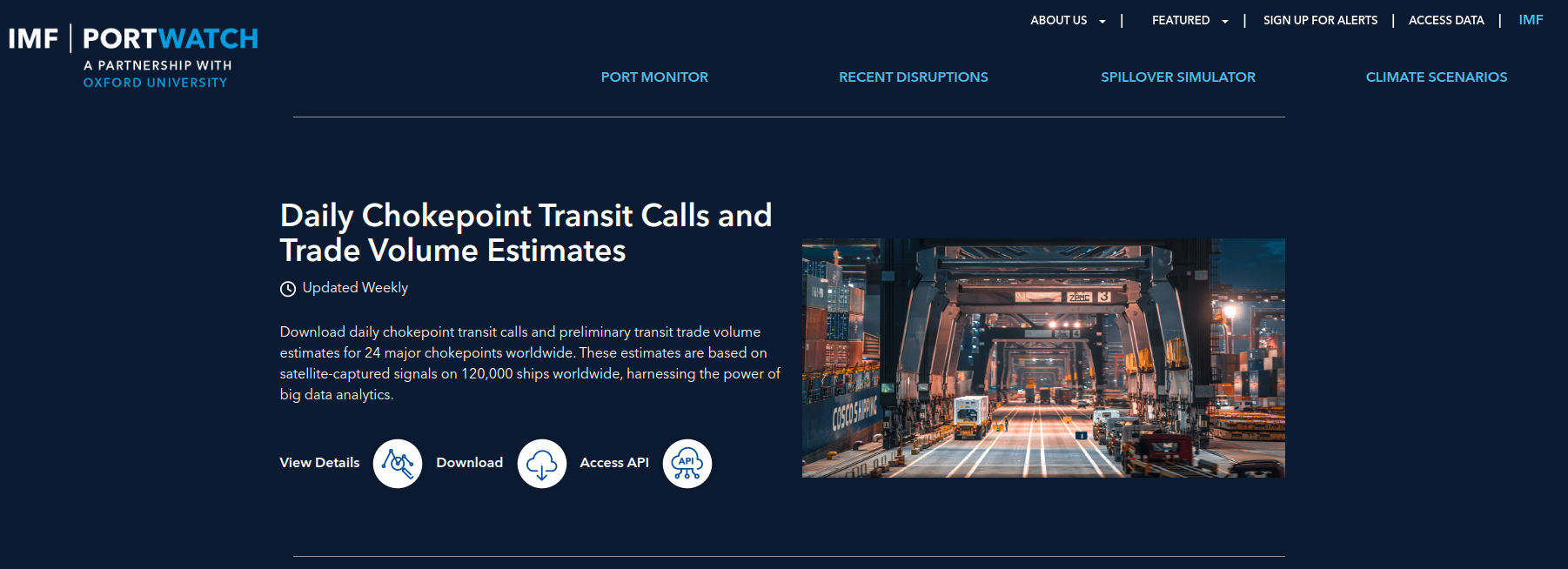Open the Access Data link

click(1445, 20)
